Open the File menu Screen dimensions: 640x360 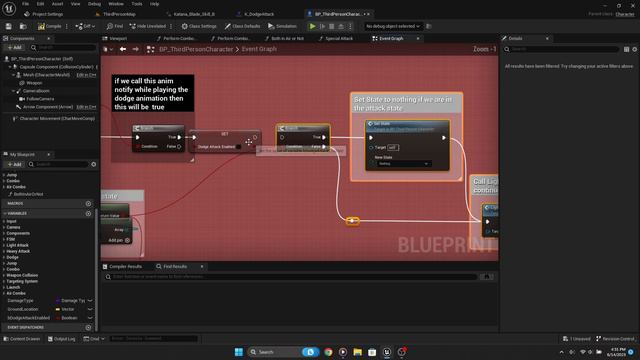pyautogui.click(x=25, y=4)
